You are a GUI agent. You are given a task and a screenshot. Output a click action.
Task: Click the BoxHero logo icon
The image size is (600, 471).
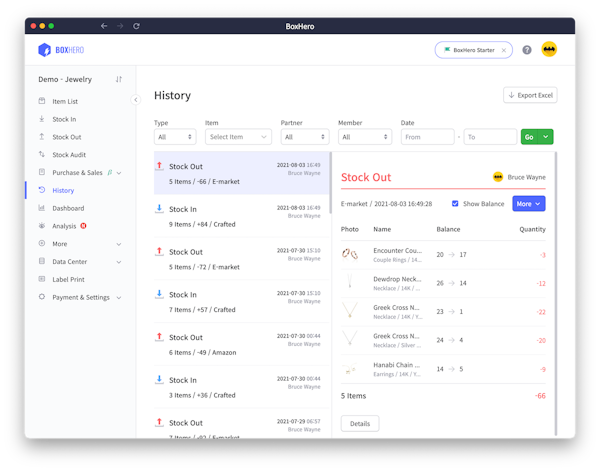pyautogui.click(x=44, y=50)
